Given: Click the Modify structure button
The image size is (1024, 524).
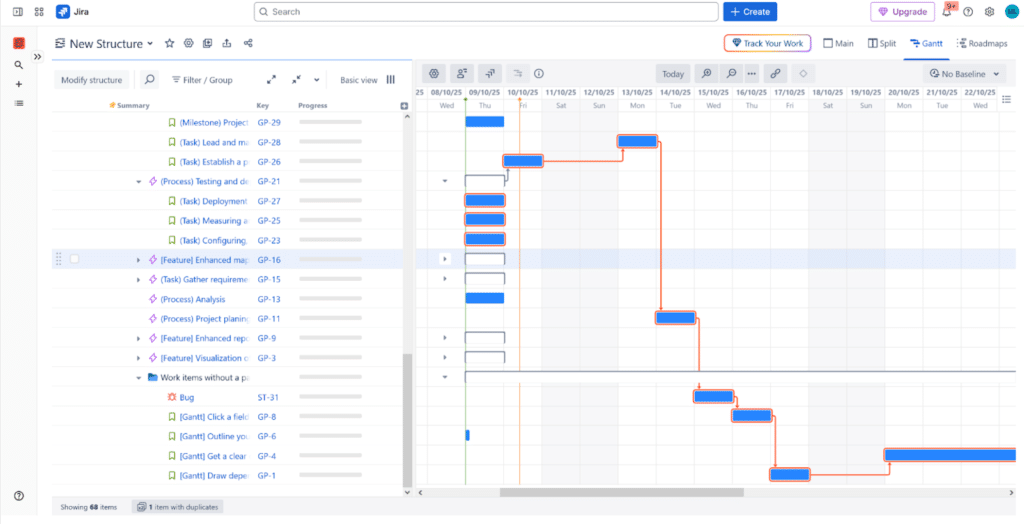Looking at the screenshot, I should (92, 80).
